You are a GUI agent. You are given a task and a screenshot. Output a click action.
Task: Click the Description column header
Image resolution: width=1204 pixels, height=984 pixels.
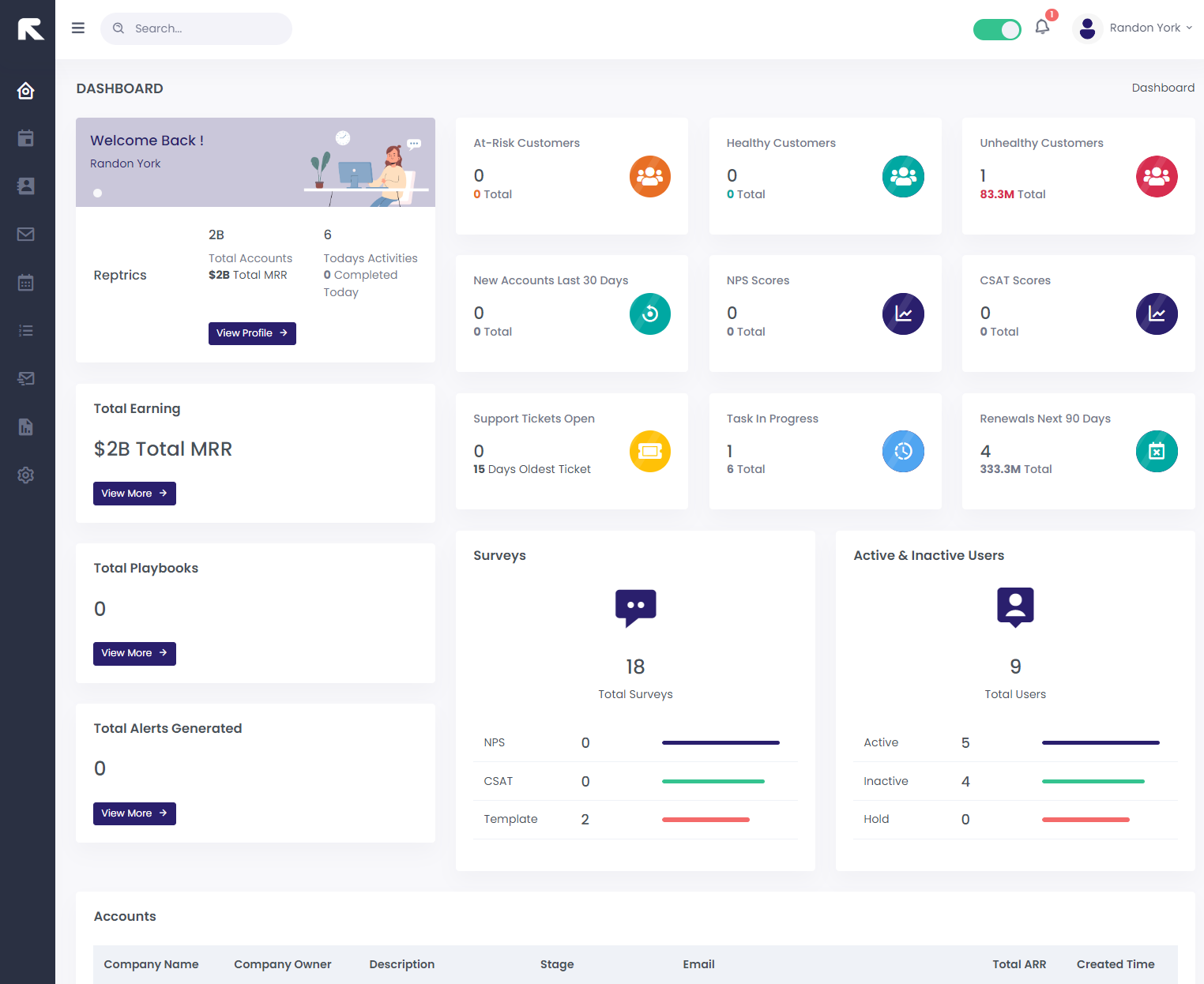402,964
